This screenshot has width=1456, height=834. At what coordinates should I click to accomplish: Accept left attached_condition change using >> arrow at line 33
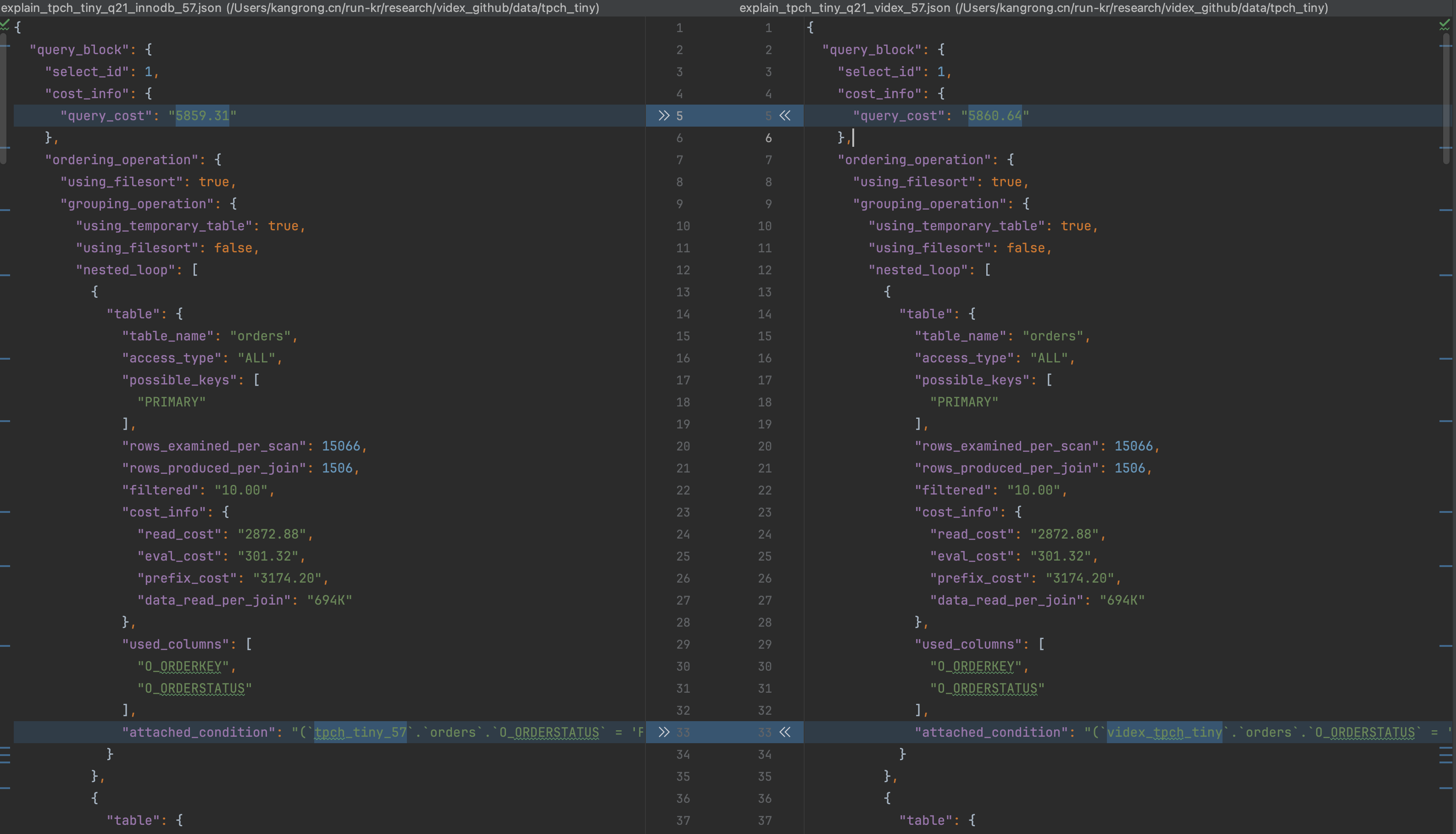point(663,732)
